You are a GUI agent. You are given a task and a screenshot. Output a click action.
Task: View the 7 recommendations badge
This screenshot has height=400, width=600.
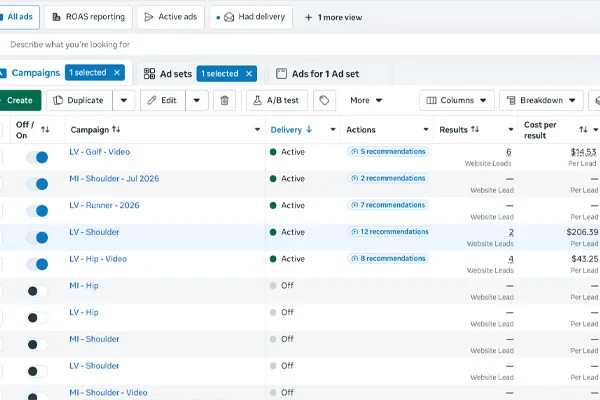pos(388,205)
